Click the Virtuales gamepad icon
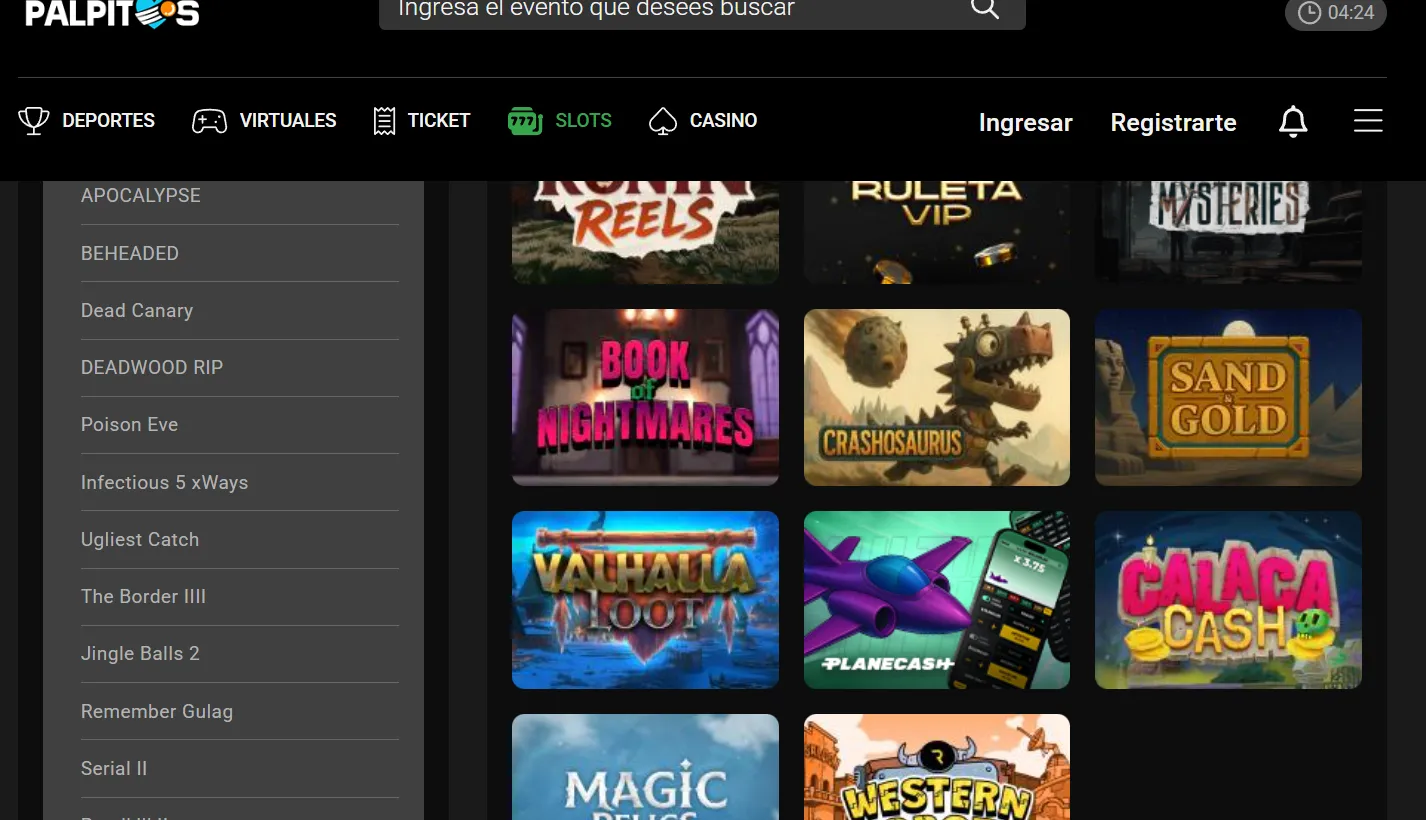The image size is (1426, 820). pyautogui.click(x=209, y=121)
